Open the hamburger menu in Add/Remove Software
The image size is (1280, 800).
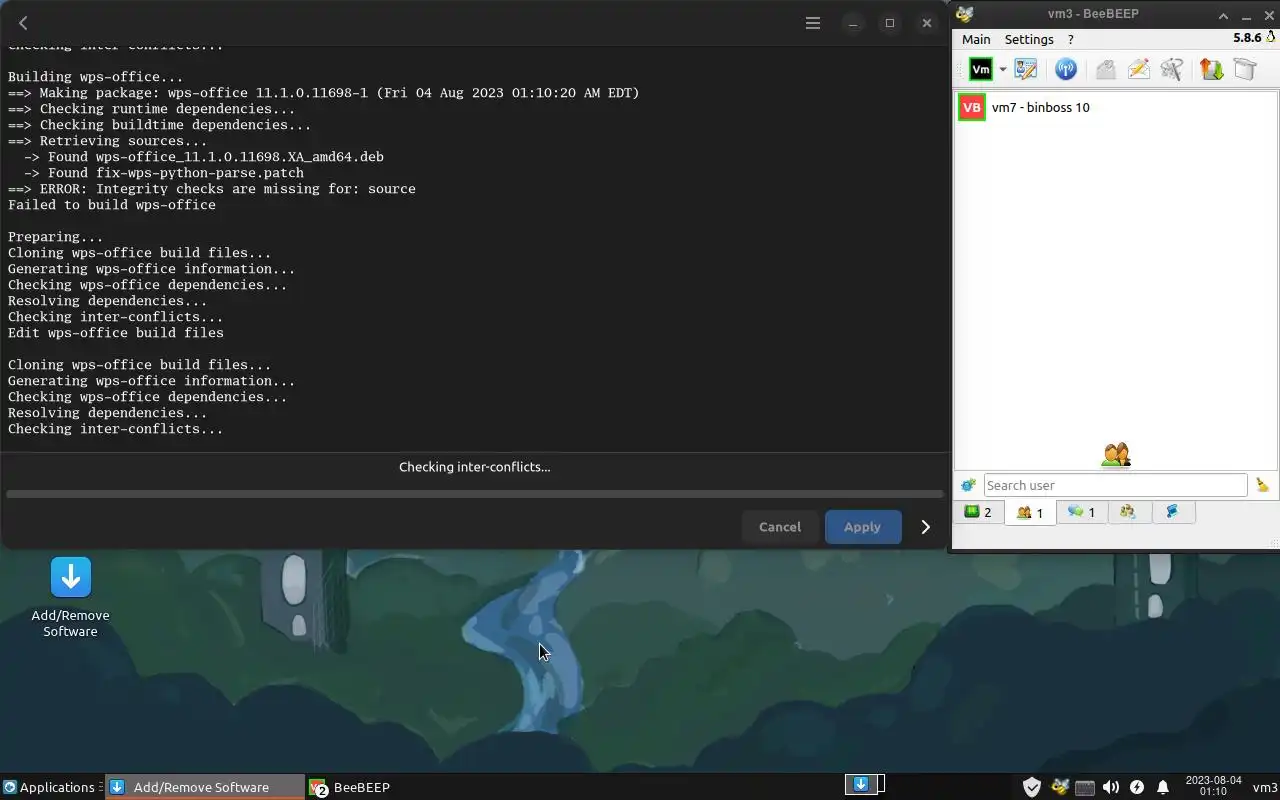coord(813,23)
